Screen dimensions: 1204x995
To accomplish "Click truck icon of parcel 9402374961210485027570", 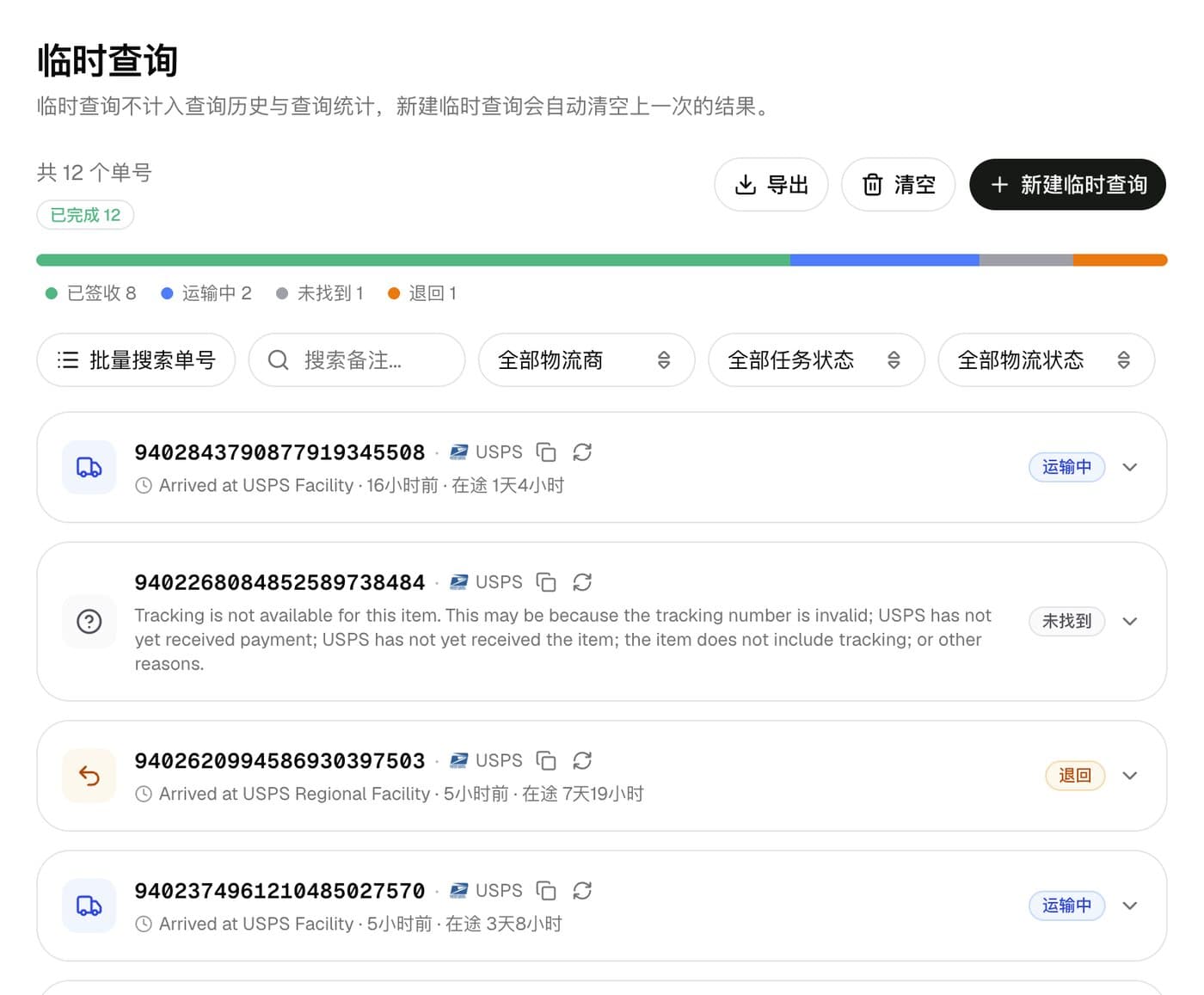I will point(89,906).
